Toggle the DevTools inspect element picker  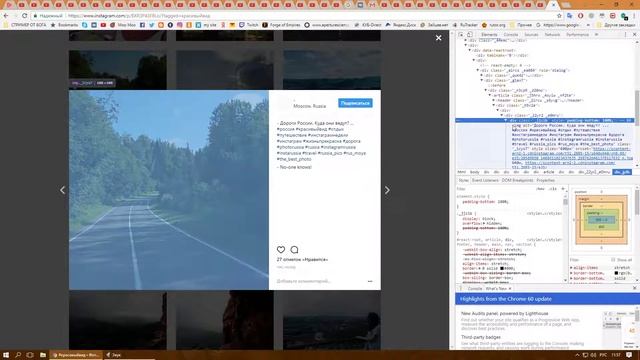461,35
